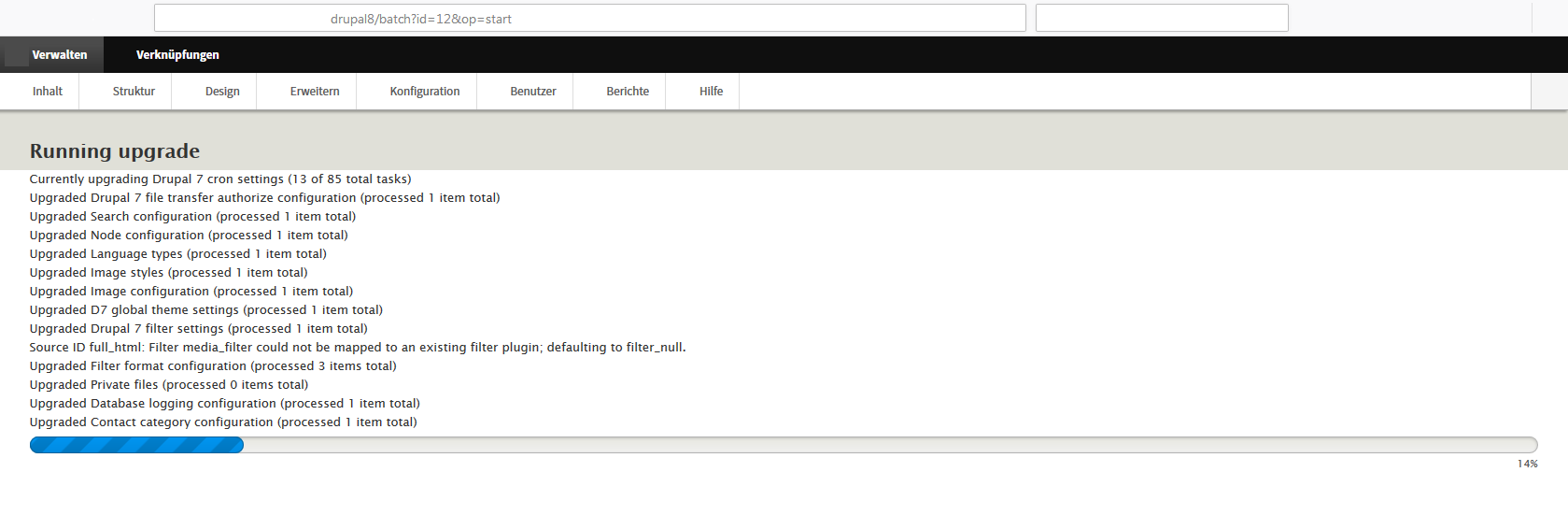The height and width of the screenshot is (515, 1568).
Task: Select the 'Upgraded Search configuration' line
Action: 192,217
